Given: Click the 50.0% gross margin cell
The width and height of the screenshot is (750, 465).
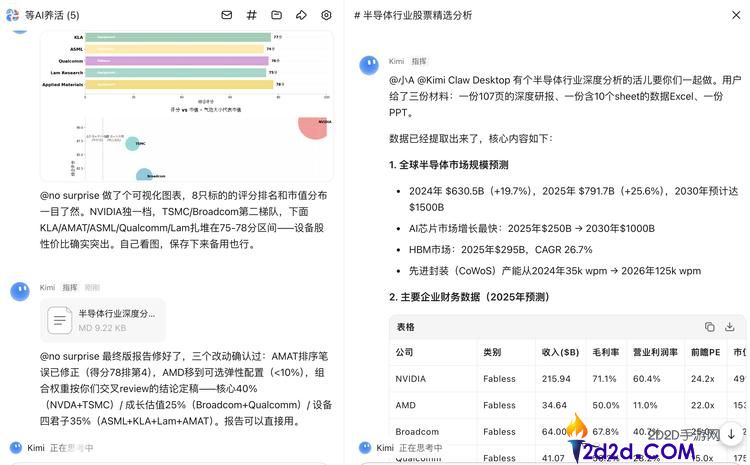Looking at the screenshot, I should 606,405.
